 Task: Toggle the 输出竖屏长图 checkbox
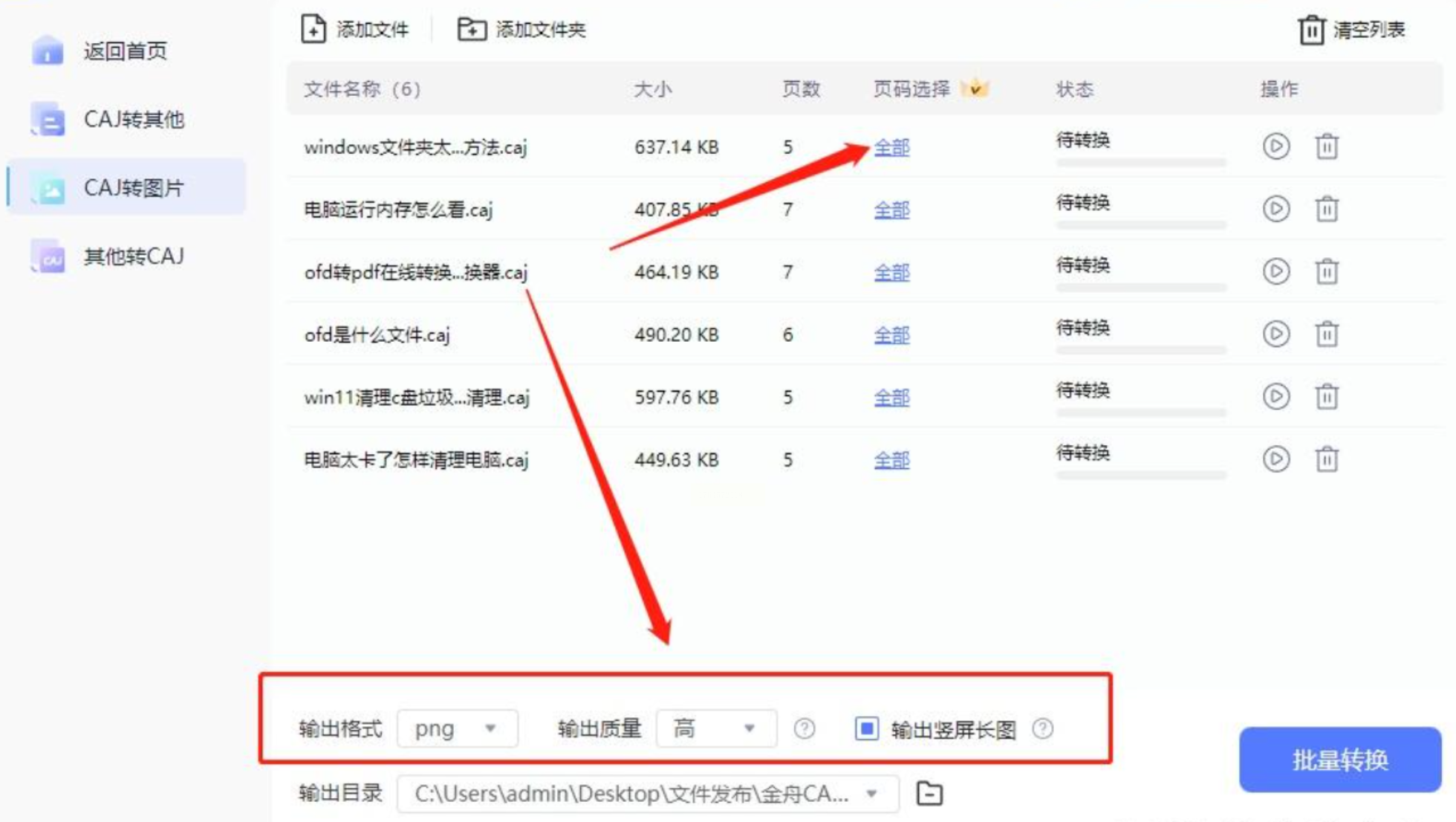(866, 728)
